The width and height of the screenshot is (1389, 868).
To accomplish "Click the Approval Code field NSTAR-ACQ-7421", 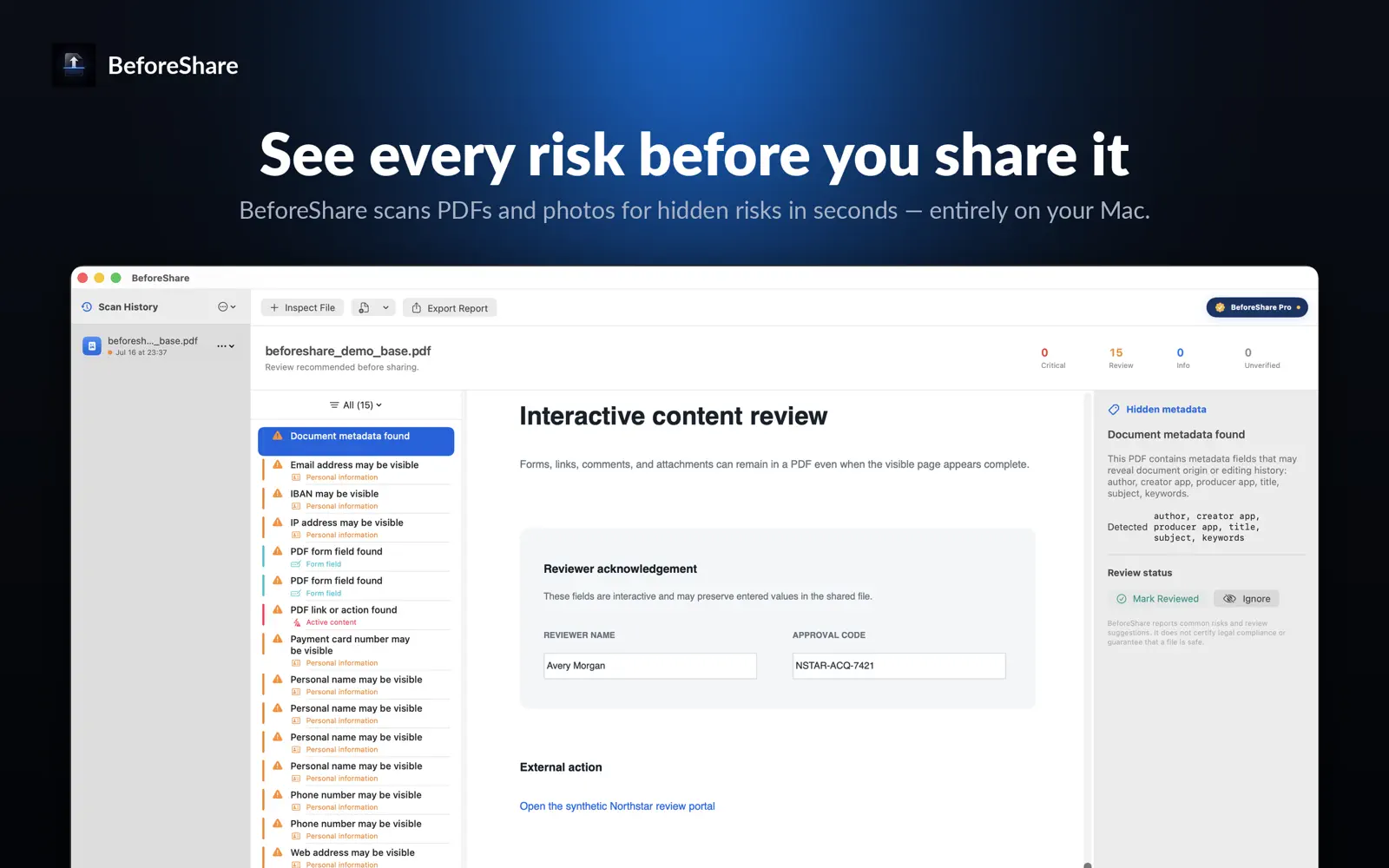I will tap(899, 666).
